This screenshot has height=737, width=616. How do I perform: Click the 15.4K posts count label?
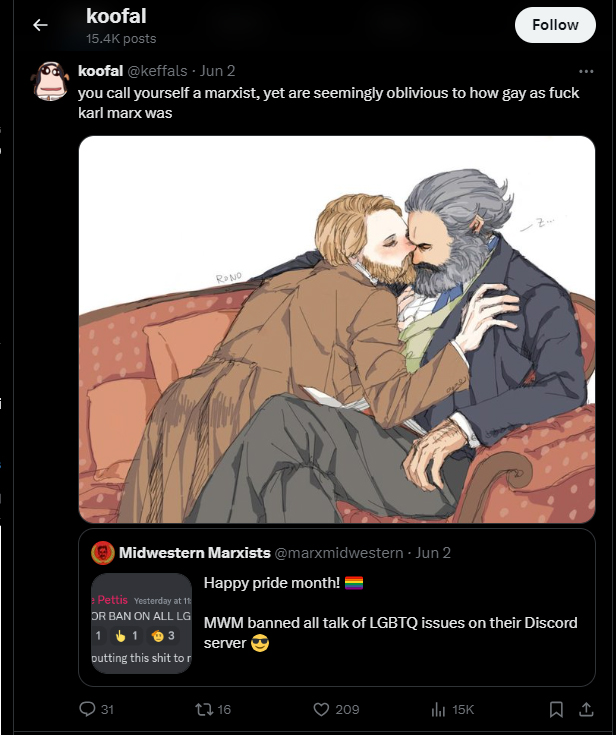pyautogui.click(x=121, y=39)
